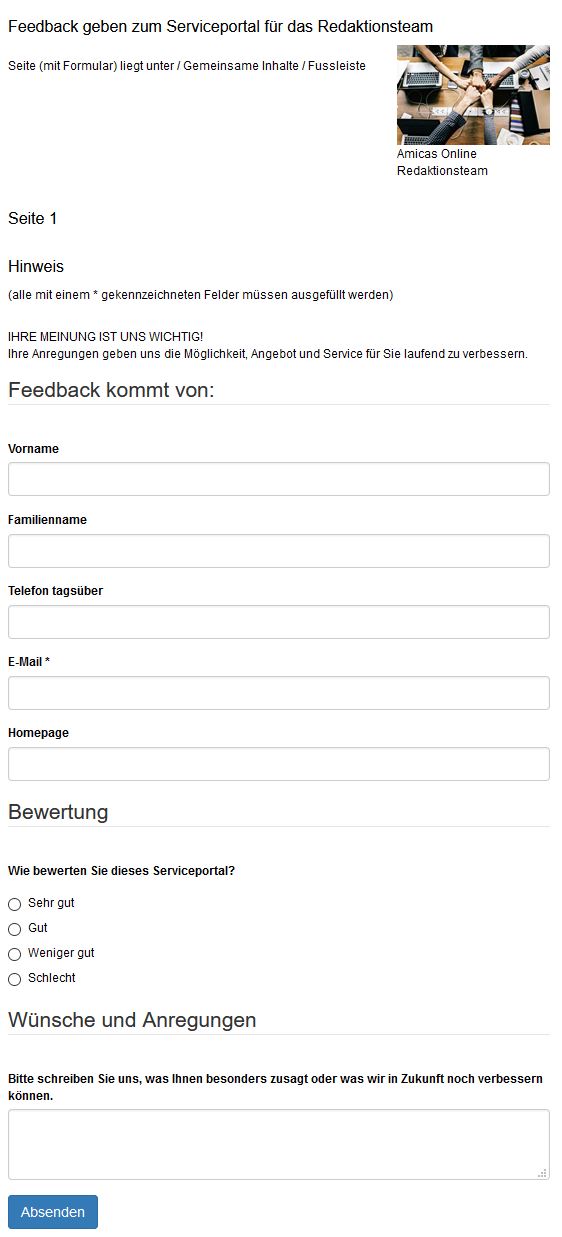The image size is (562, 1237).
Task: Click the 'Amicas Online Redaktionsteam' caption
Action: click(x=442, y=163)
